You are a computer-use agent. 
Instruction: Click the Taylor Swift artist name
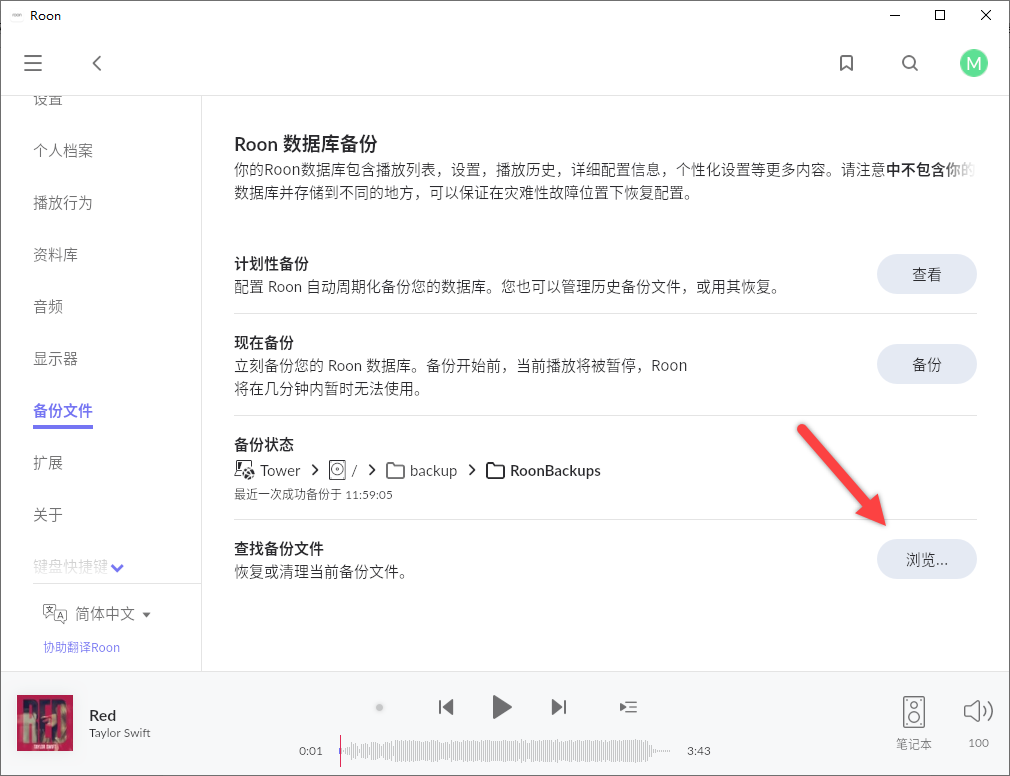120,733
